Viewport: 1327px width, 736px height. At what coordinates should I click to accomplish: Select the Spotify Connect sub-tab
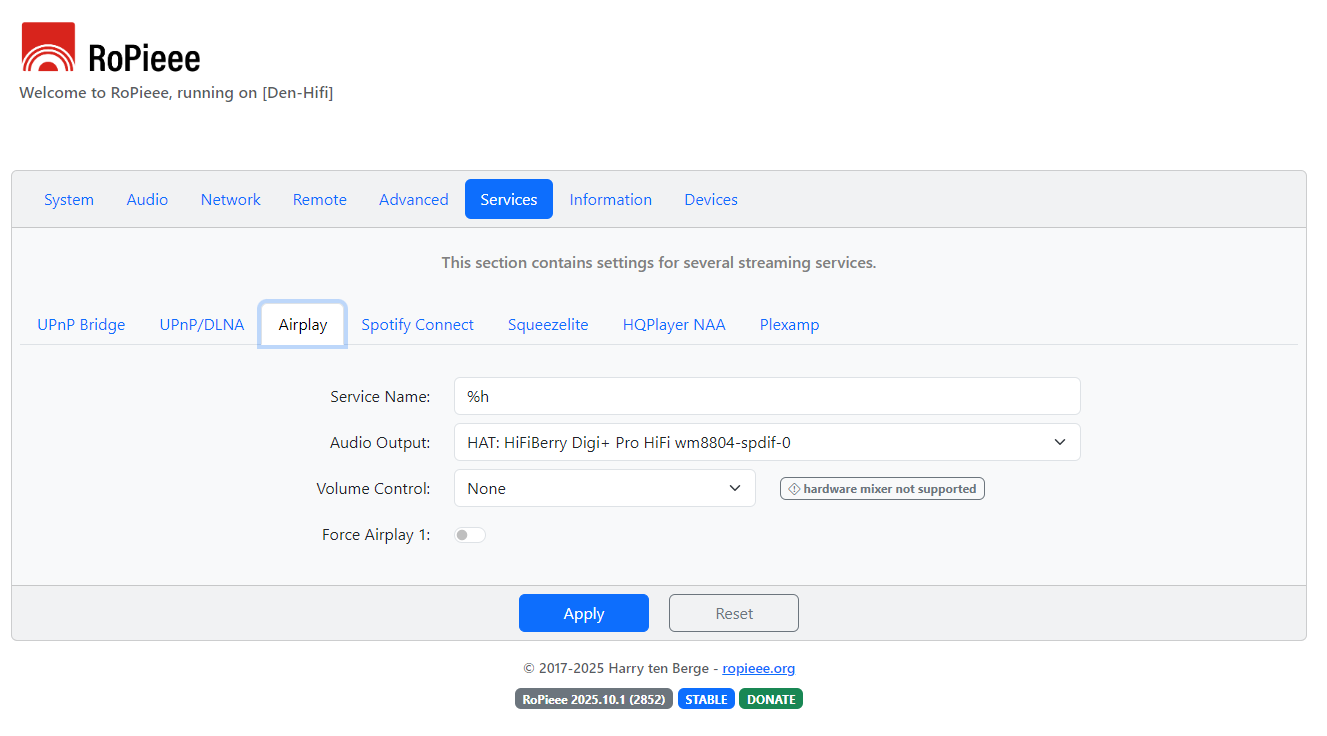(x=417, y=325)
